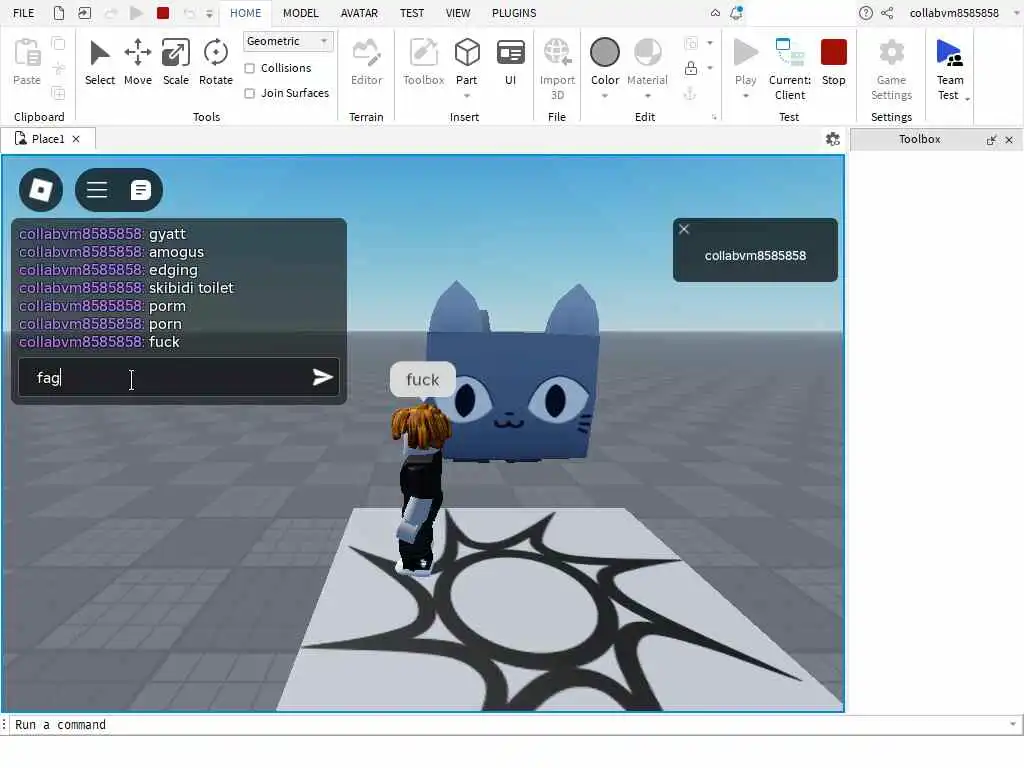Open the in-game hamburger menu
Screen dimensions: 1024x768
97,190
